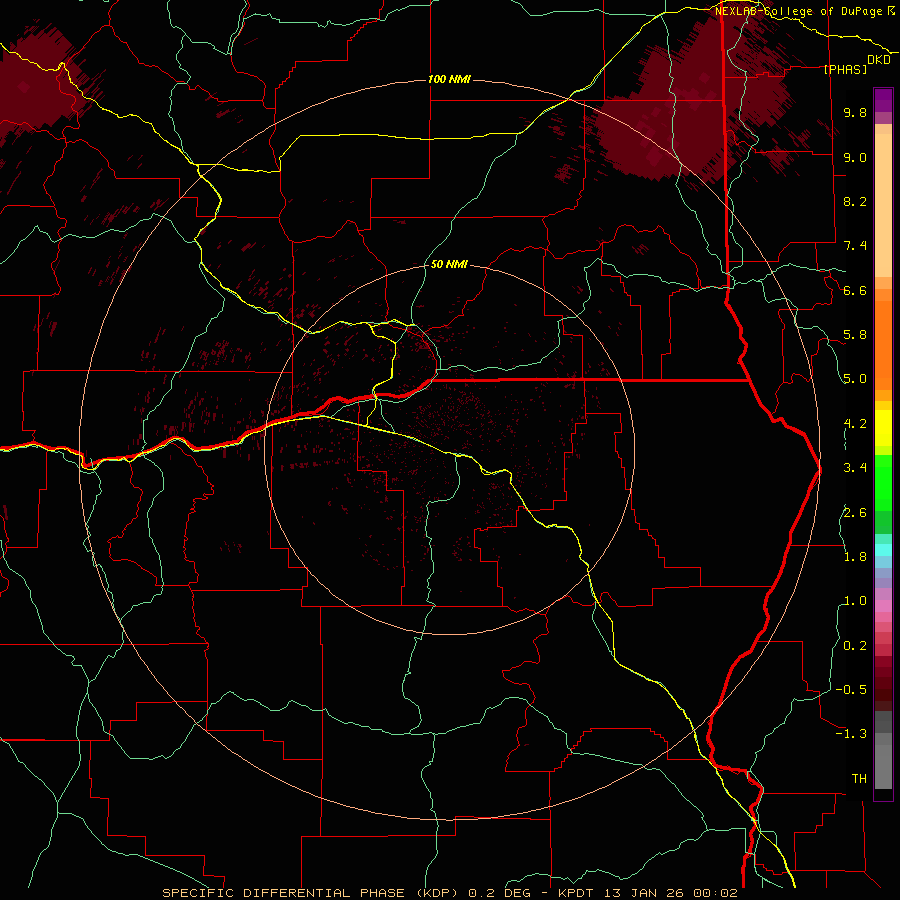Click the 9.8 value on the color scale
The width and height of the screenshot is (900, 900).
click(x=855, y=112)
